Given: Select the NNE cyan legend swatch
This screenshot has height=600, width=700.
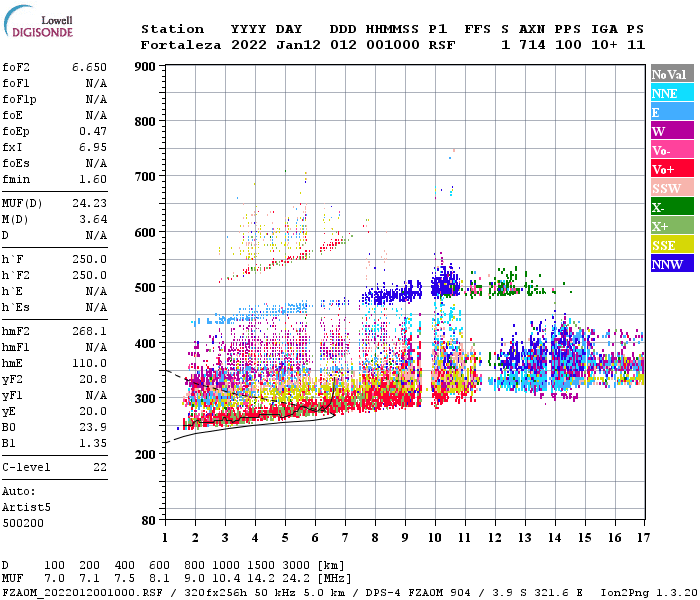Looking at the screenshot, I should [x=672, y=93].
